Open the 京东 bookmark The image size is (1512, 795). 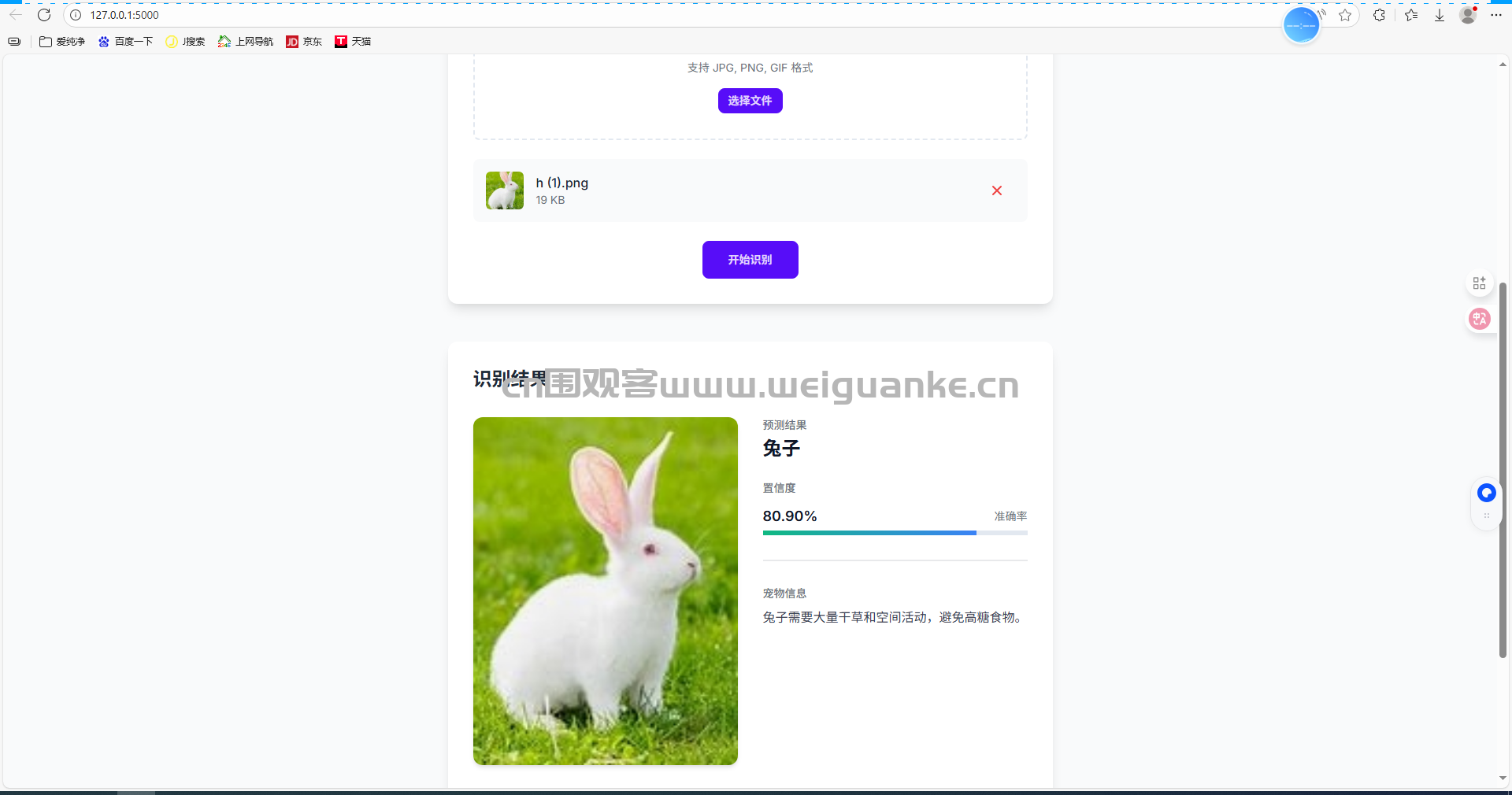coord(304,42)
